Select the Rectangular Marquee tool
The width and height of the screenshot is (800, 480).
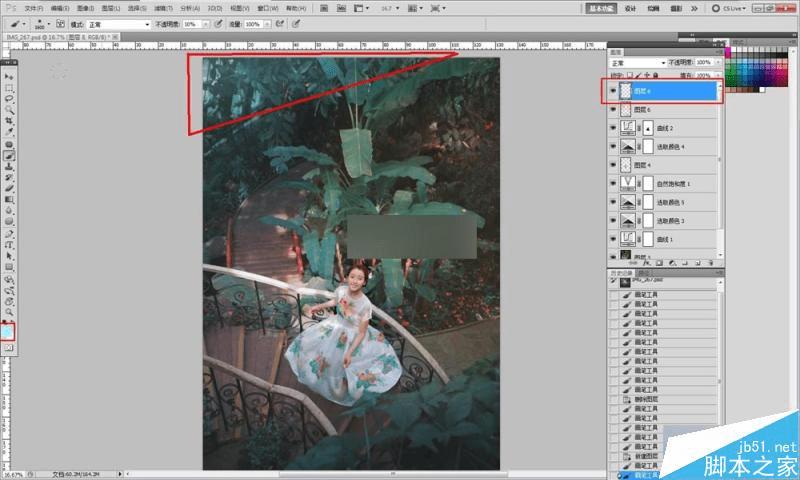tap(9, 88)
